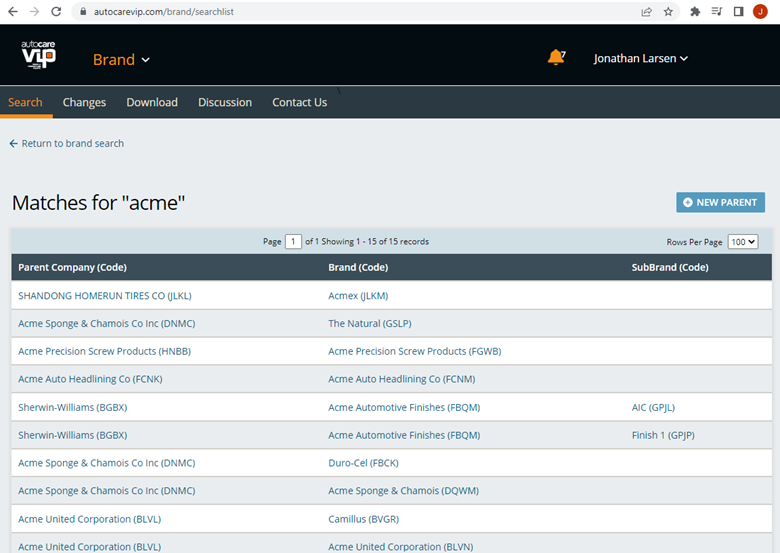Open Acme Precision Screw Products (FGWB) brand
780x553 pixels.
[415, 352]
